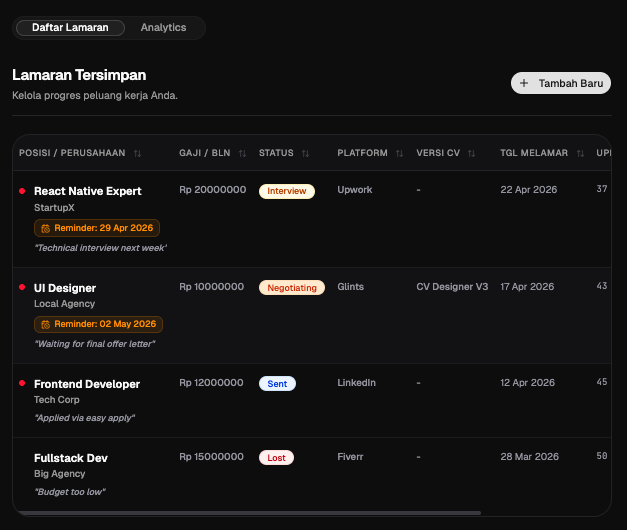Click the horizontal scrollbar under the table

coord(249,513)
